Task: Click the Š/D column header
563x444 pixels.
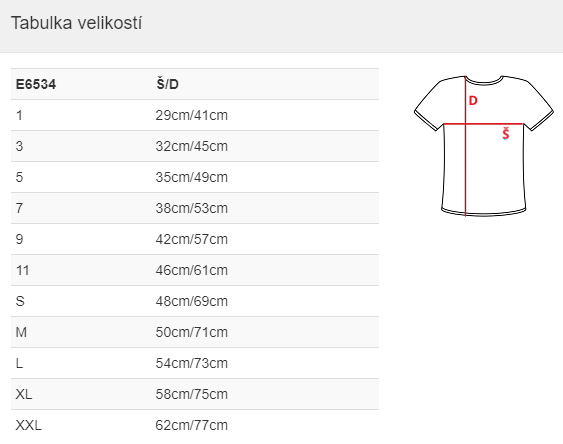Action: click(x=167, y=84)
